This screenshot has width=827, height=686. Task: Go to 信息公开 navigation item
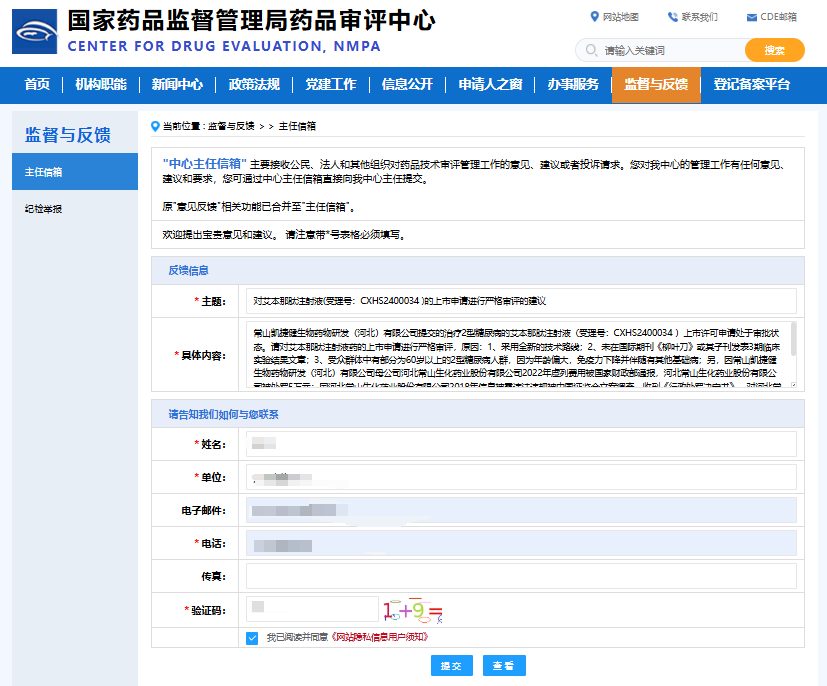click(407, 84)
